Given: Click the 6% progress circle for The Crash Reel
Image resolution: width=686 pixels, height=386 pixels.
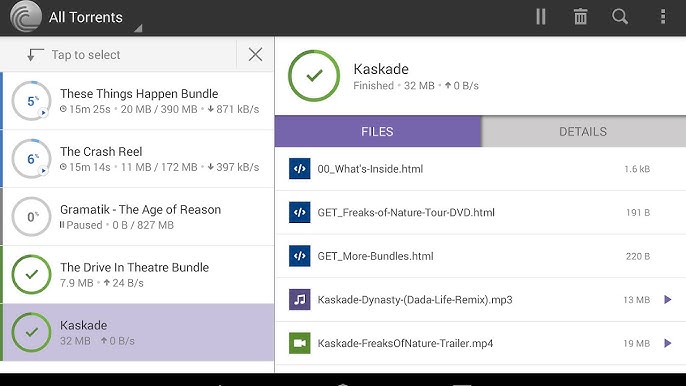Looking at the screenshot, I should pos(31,158).
